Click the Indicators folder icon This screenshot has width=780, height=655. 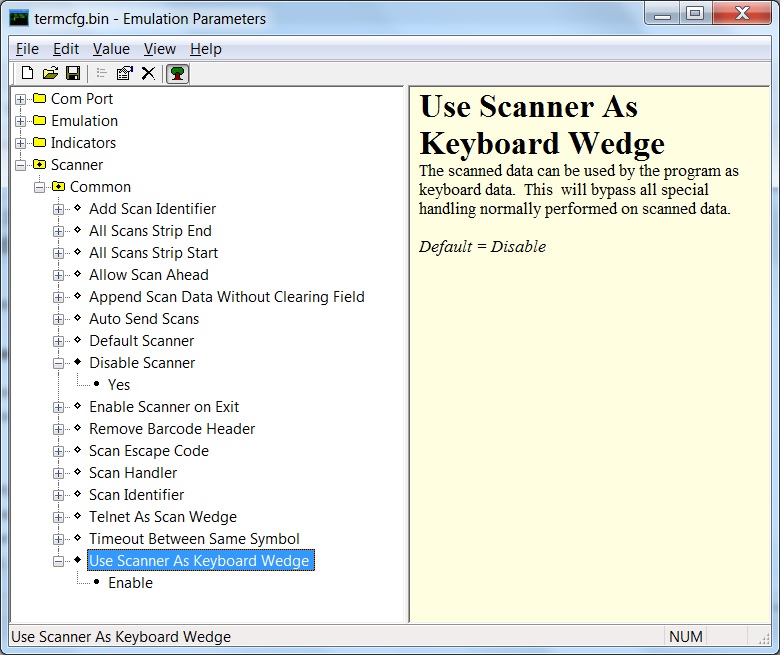[39, 143]
